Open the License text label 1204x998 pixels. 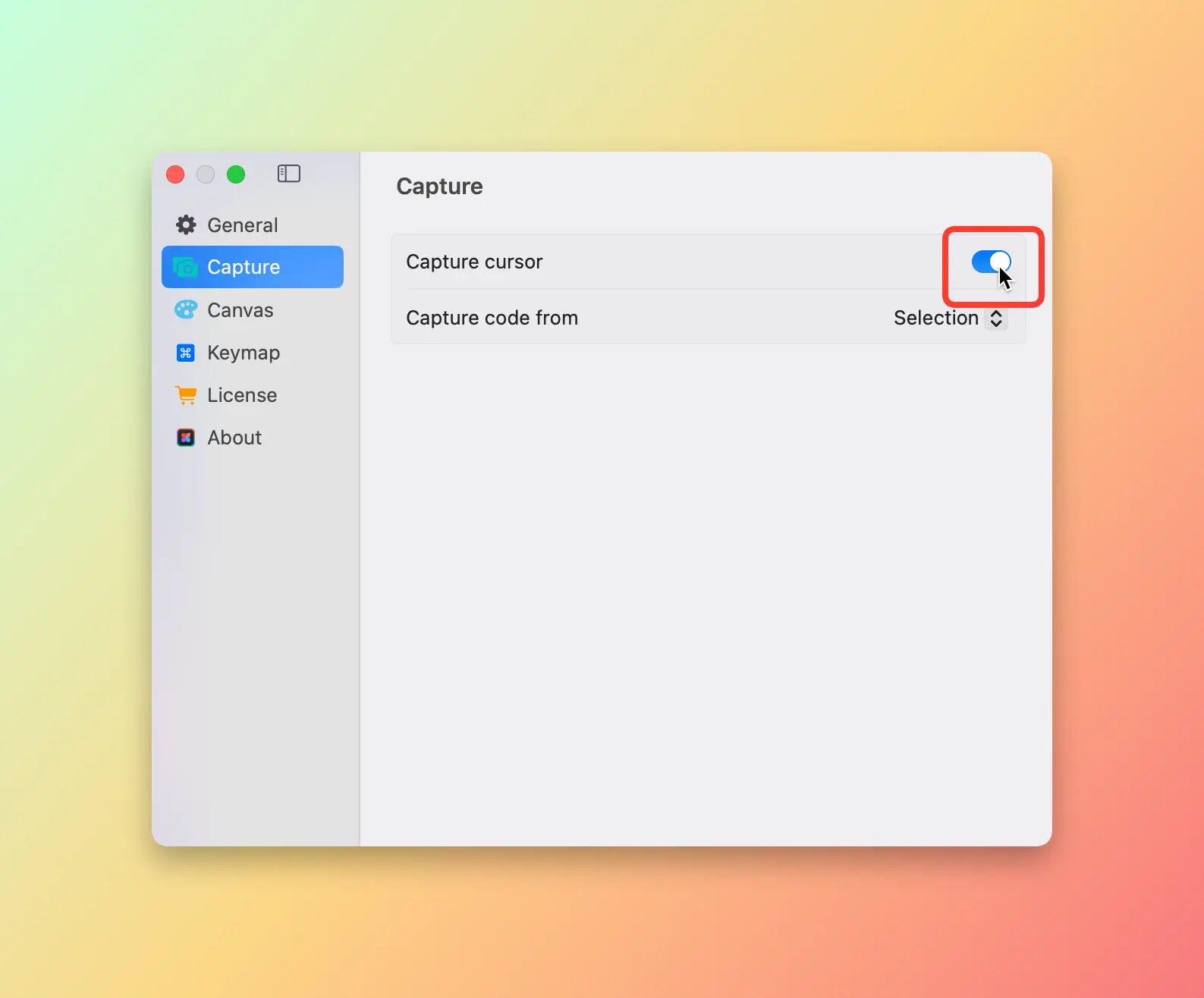(242, 395)
